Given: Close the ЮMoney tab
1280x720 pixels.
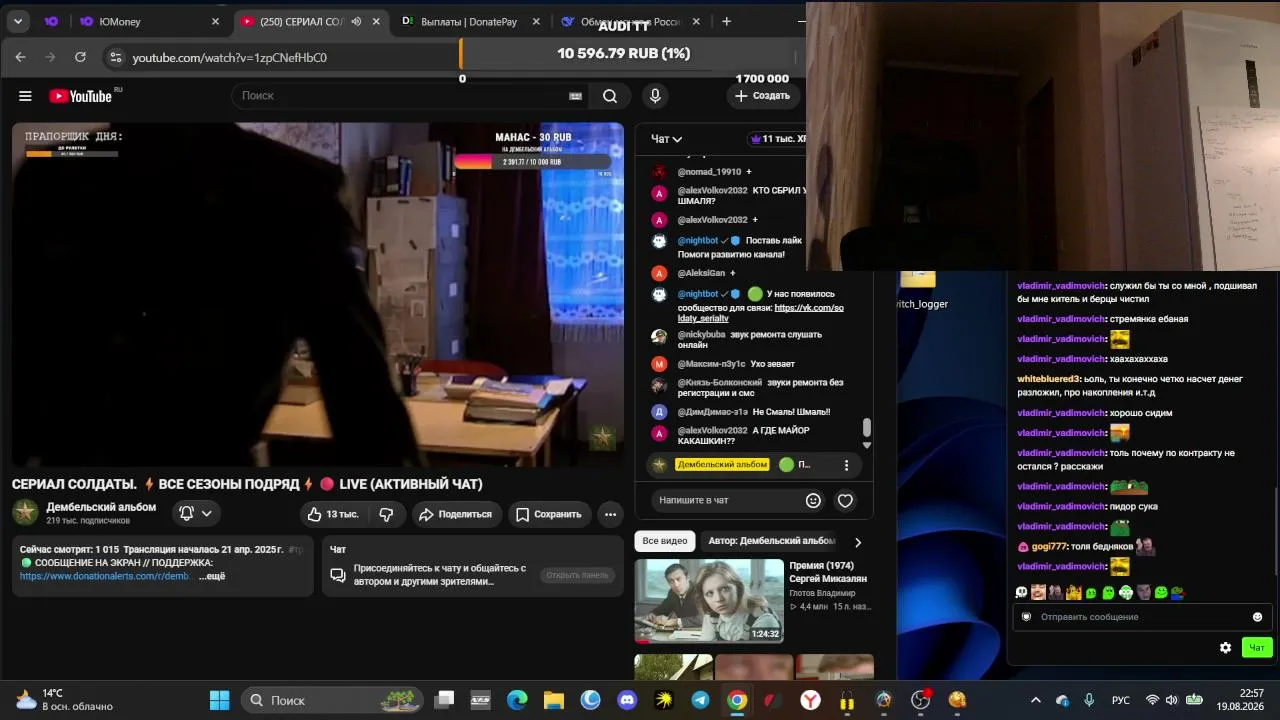Looking at the screenshot, I should click(215, 21).
